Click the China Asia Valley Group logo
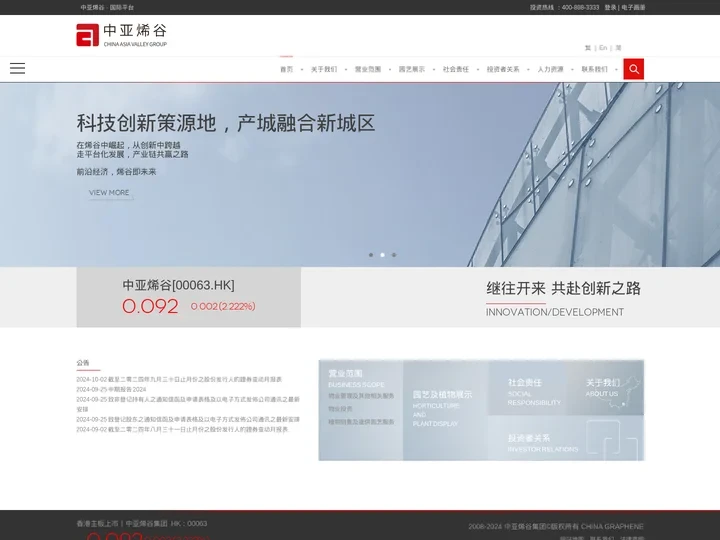Screen dimensions: 720x540 click(122, 35)
